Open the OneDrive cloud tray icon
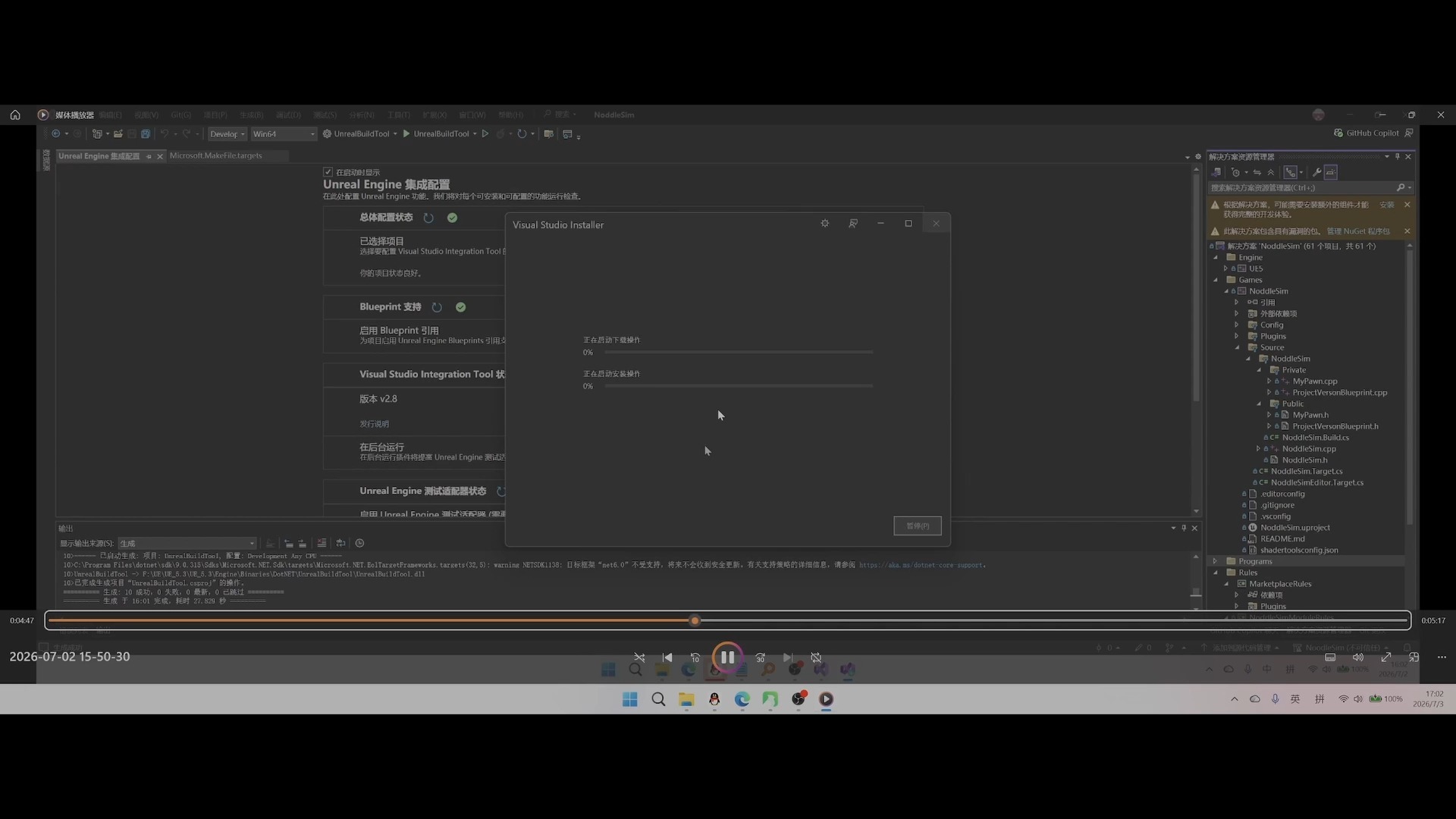The image size is (1456, 819). (1255, 699)
